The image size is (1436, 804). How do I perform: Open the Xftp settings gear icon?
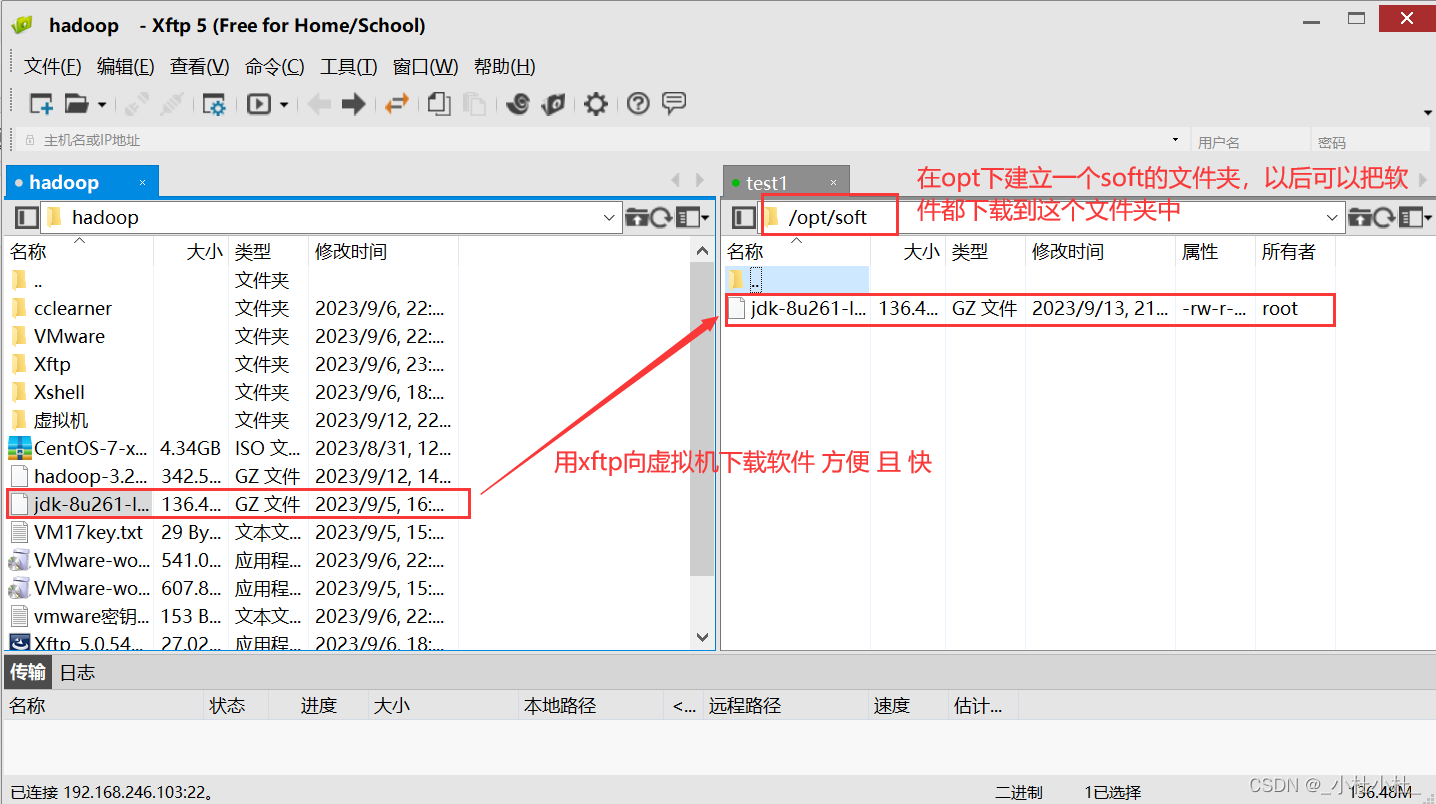pos(595,104)
